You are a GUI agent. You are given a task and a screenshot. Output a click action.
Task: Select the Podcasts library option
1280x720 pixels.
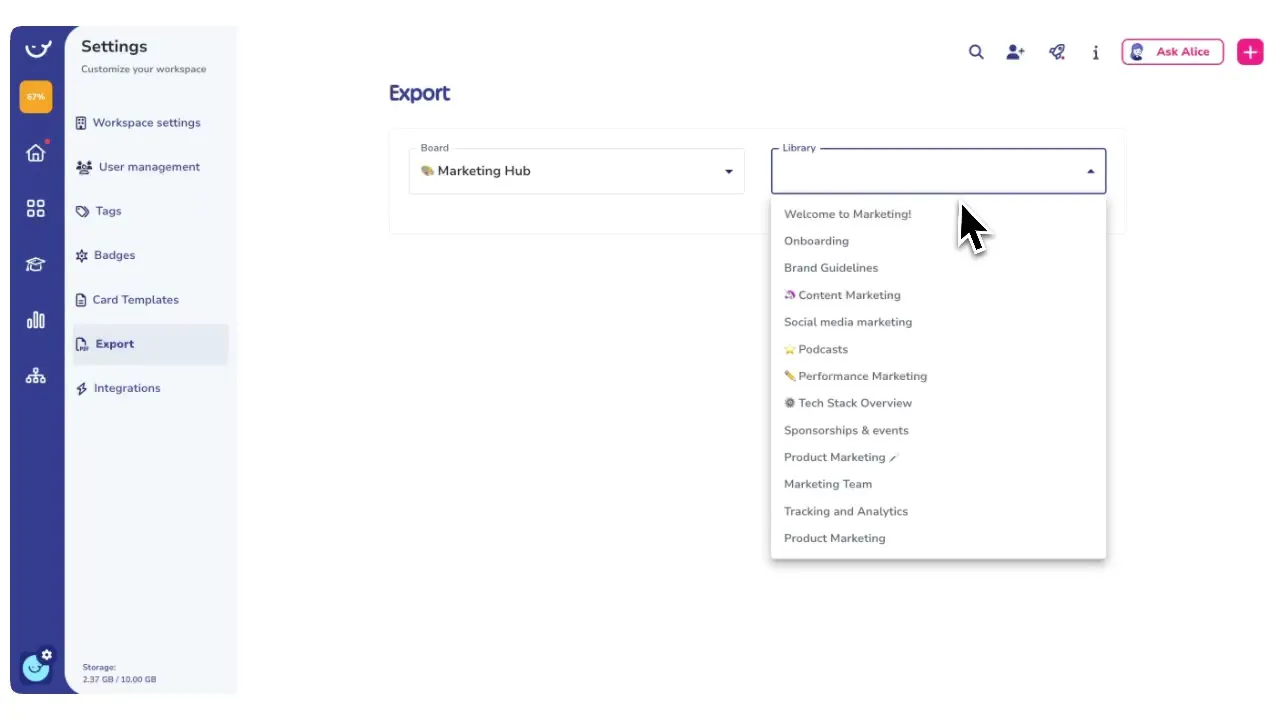point(938,349)
